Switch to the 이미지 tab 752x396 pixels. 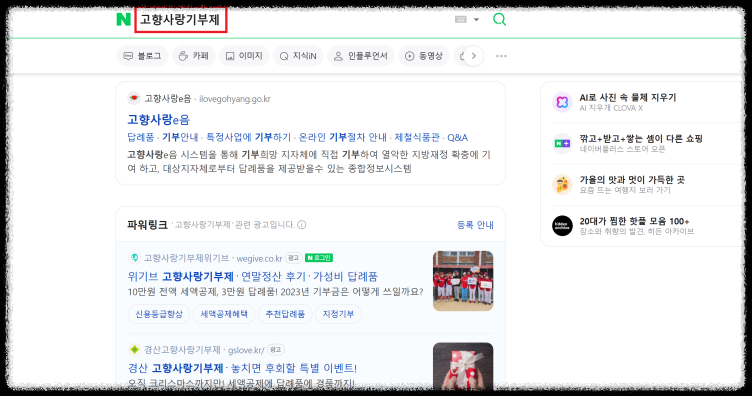pos(244,56)
